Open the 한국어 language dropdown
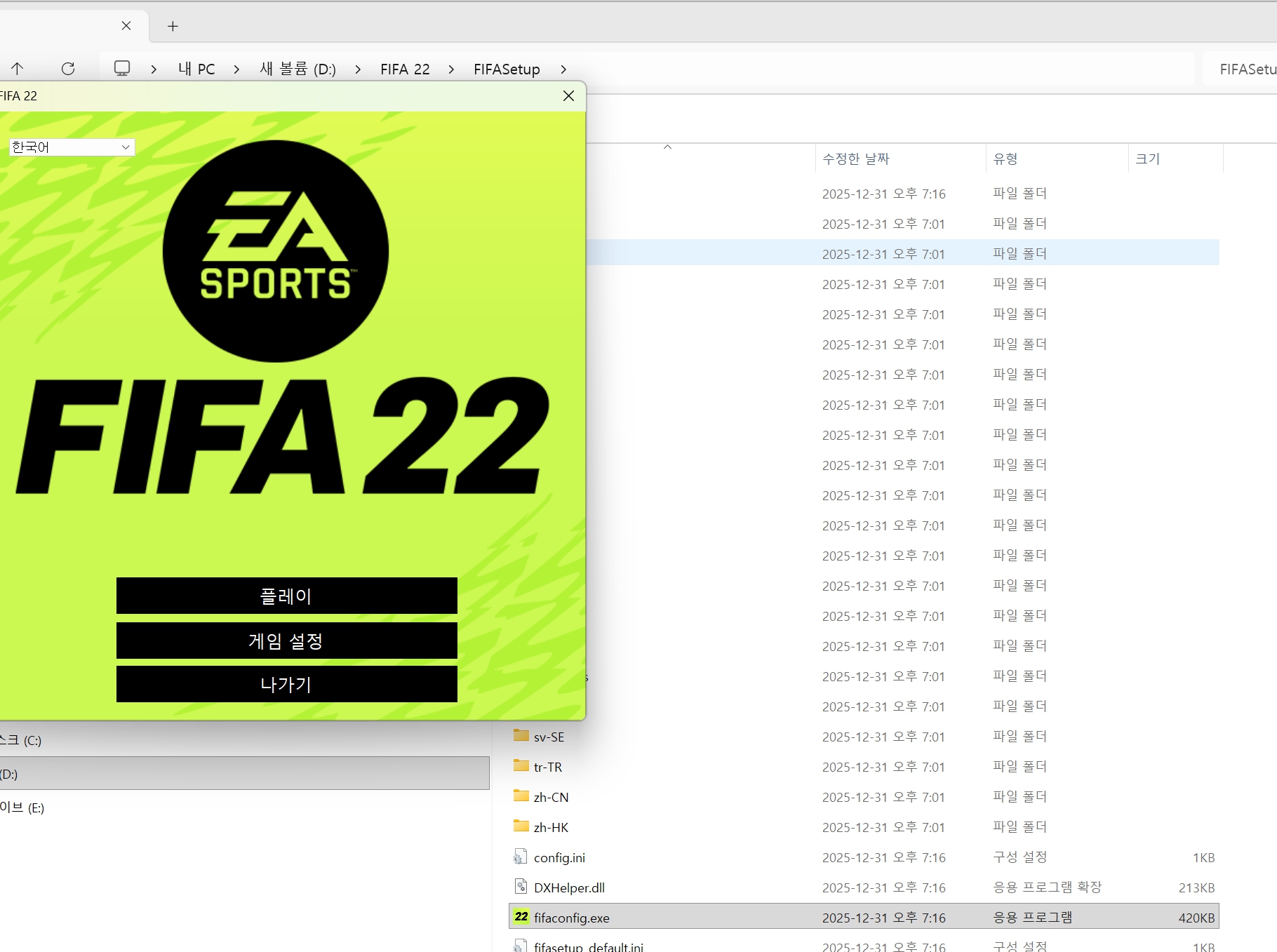Screen dimensions: 1277x952 (72, 147)
